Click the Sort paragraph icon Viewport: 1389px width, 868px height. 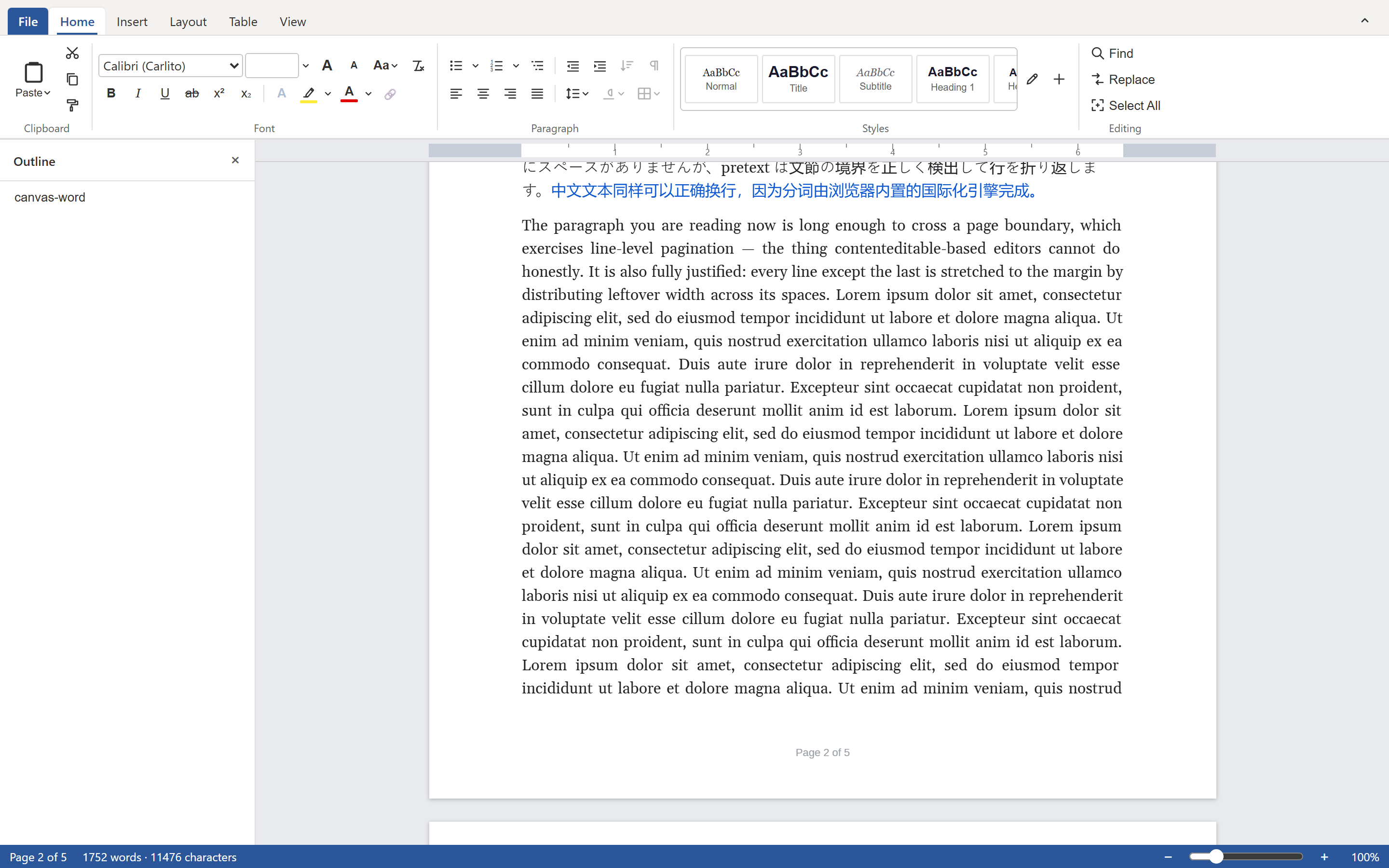(x=627, y=66)
